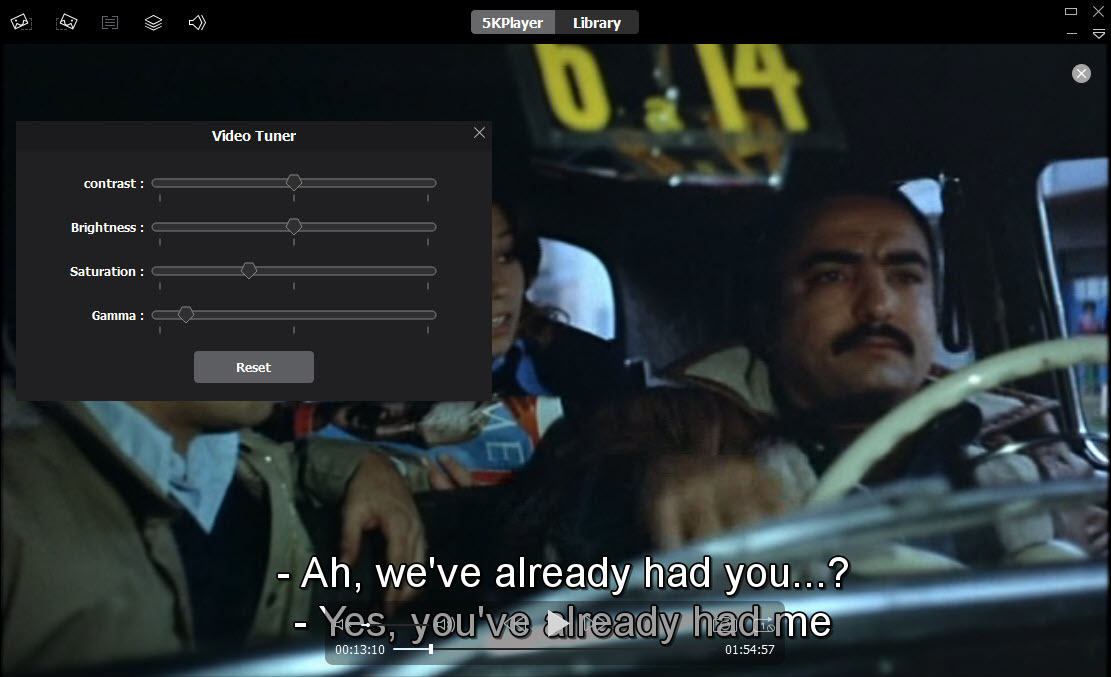Seek using the playback progress bar handle
This screenshot has height=677, width=1111.
pyautogui.click(x=431, y=649)
